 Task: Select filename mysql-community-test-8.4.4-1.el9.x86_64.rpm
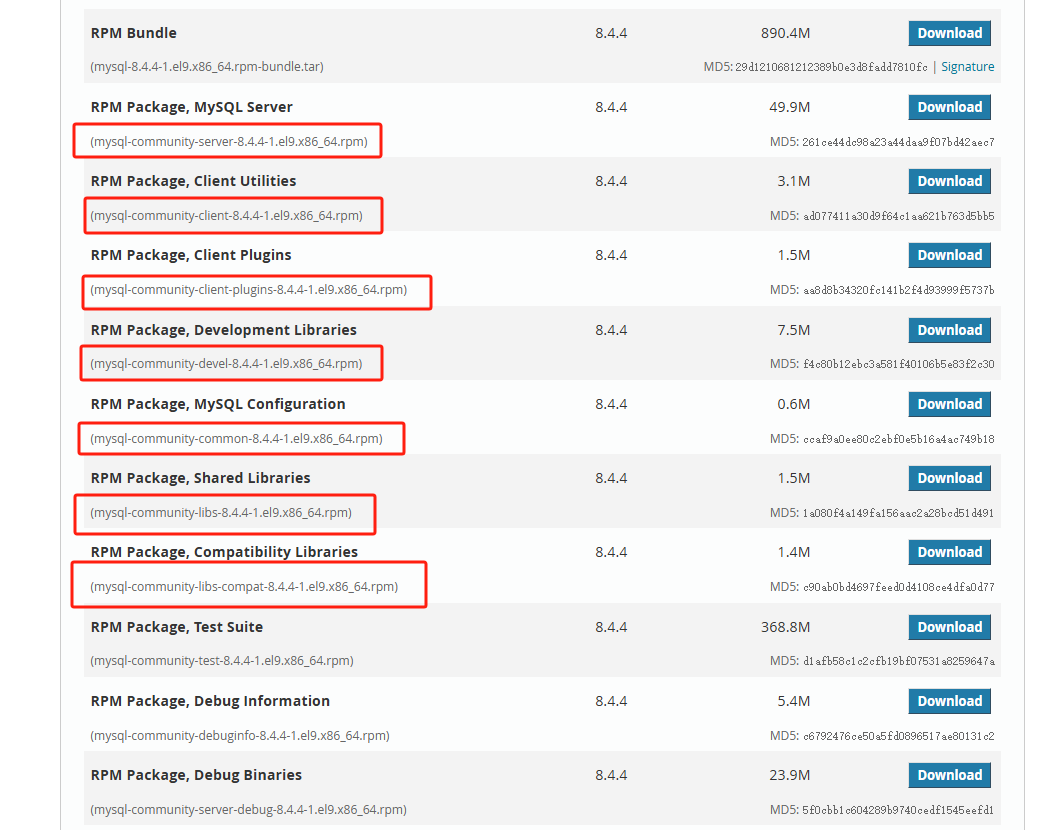point(222,661)
